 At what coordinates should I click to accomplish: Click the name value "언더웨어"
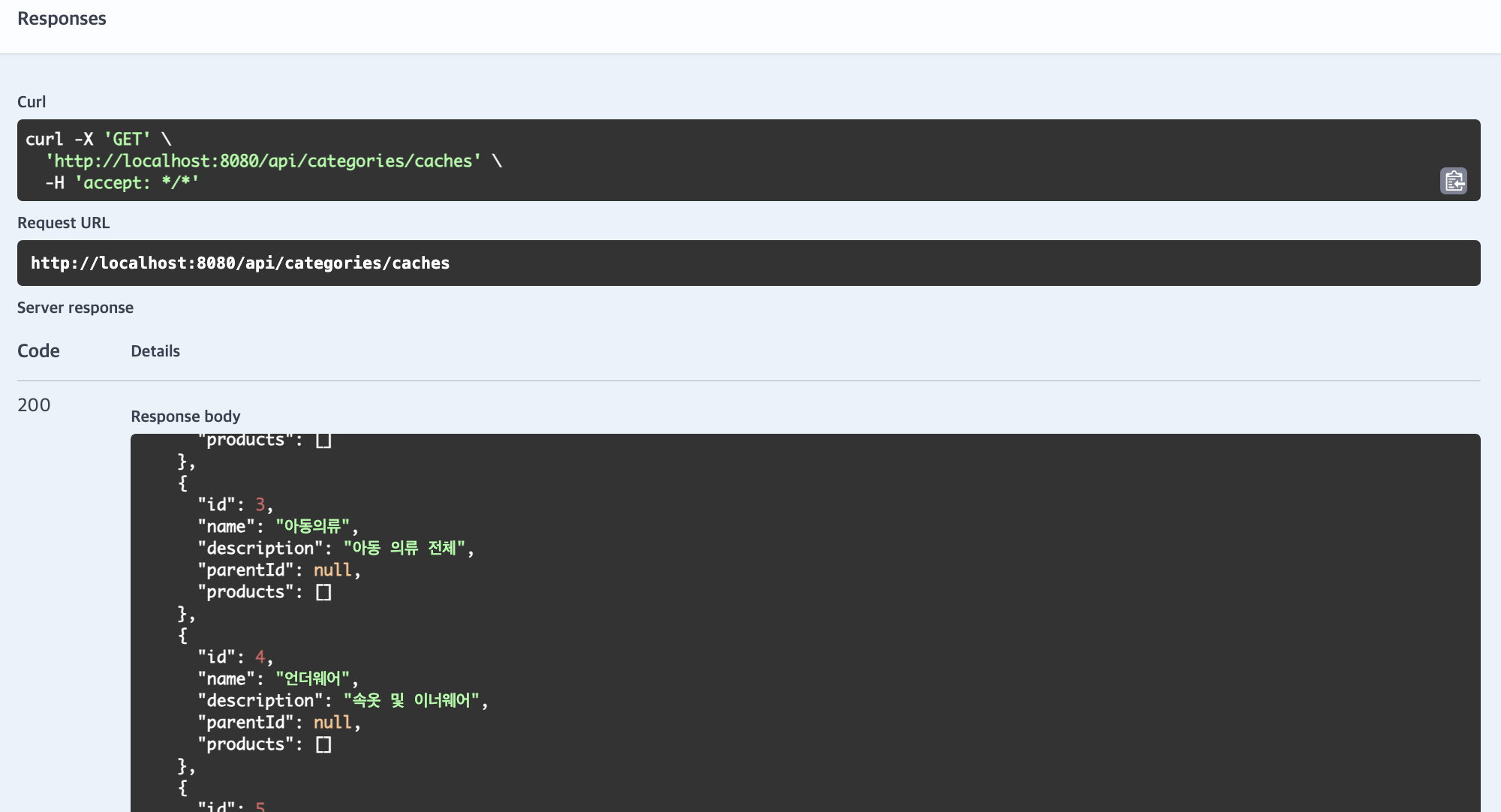click(x=312, y=678)
